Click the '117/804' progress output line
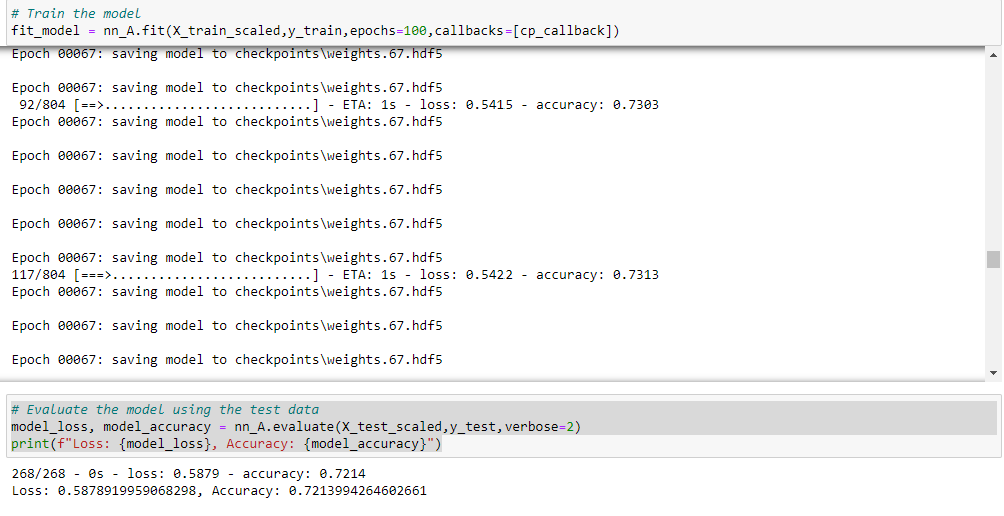Screen dimensions: 1004x516 pos(335,275)
